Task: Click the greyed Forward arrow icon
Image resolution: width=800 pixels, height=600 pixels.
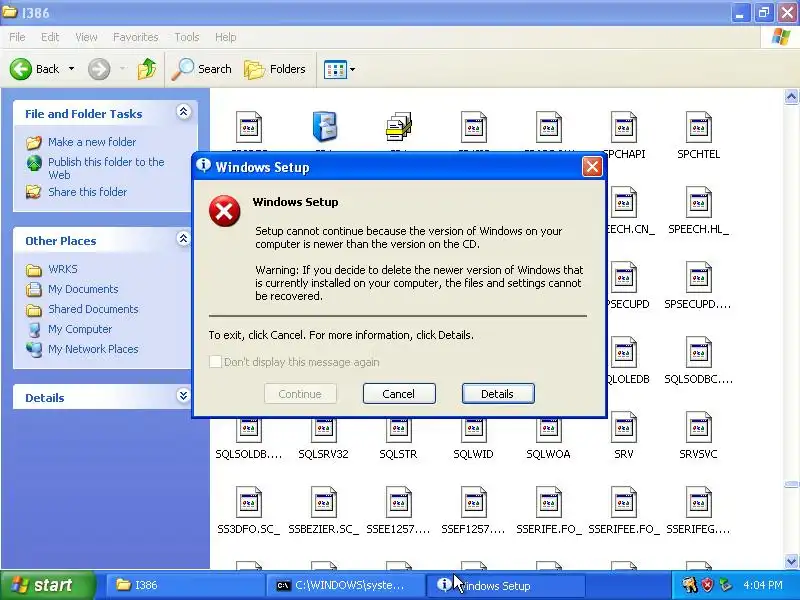Action: [99, 69]
